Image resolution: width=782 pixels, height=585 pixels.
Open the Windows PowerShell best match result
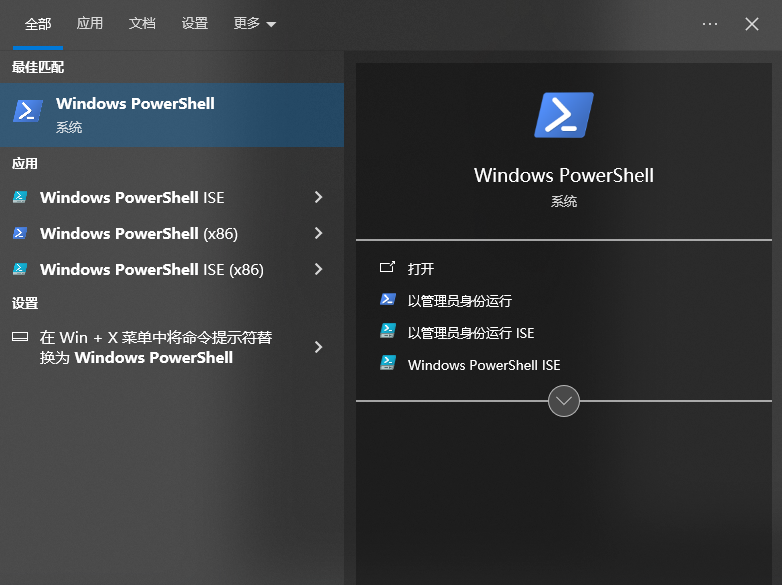[172, 115]
